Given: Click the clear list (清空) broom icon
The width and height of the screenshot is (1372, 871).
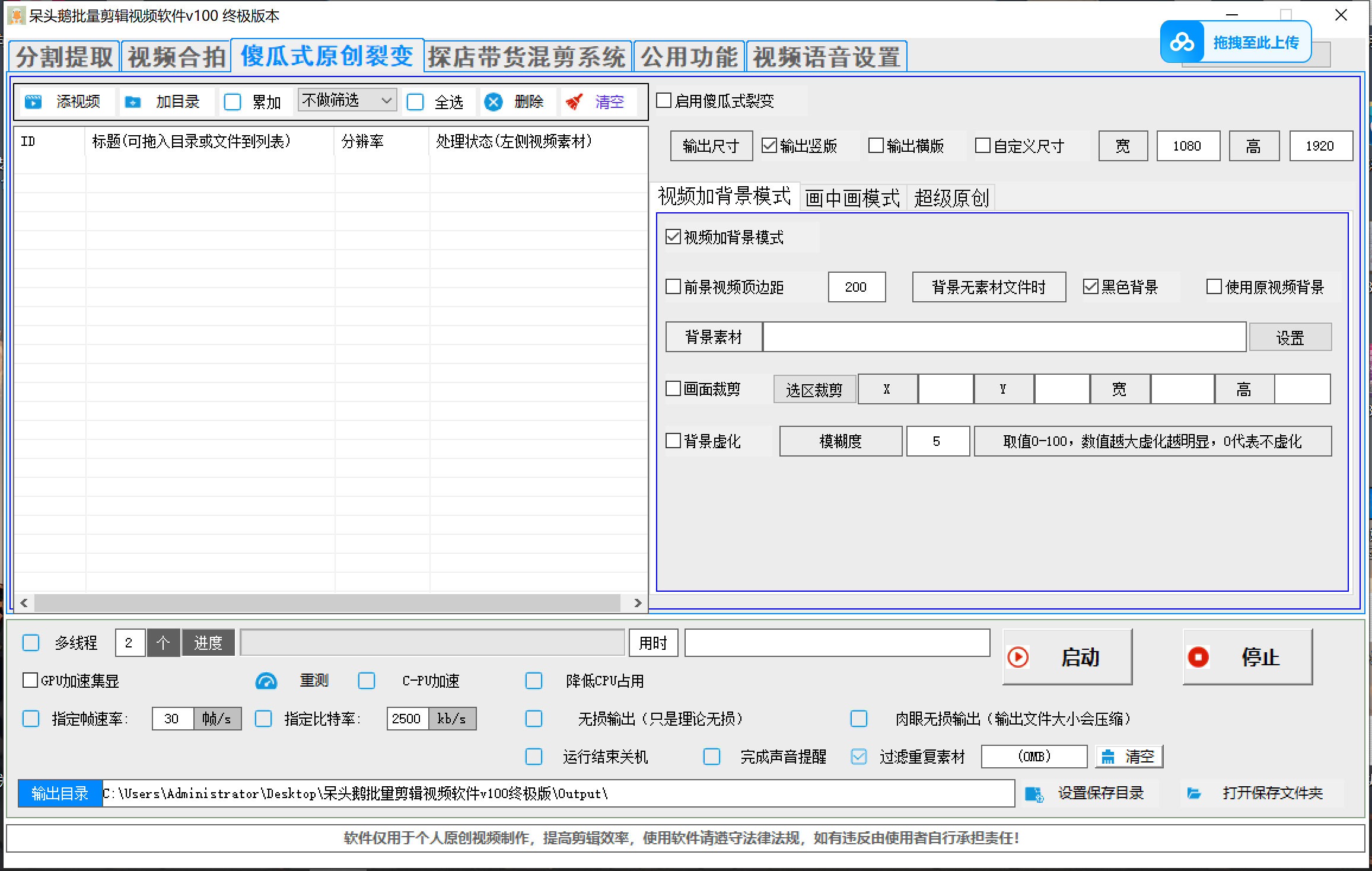Looking at the screenshot, I should tap(574, 102).
